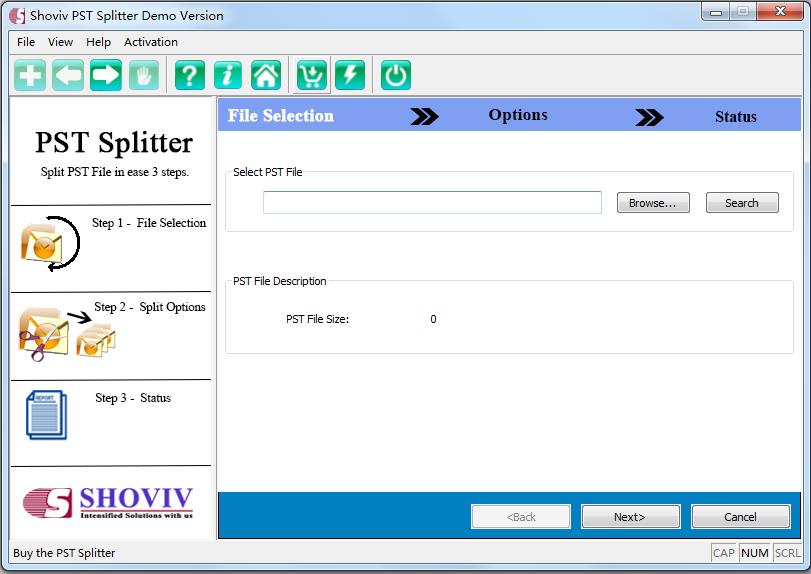The height and width of the screenshot is (574, 811).
Task: Click the lightning bolt Activate icon
Action: pos(350,75)
